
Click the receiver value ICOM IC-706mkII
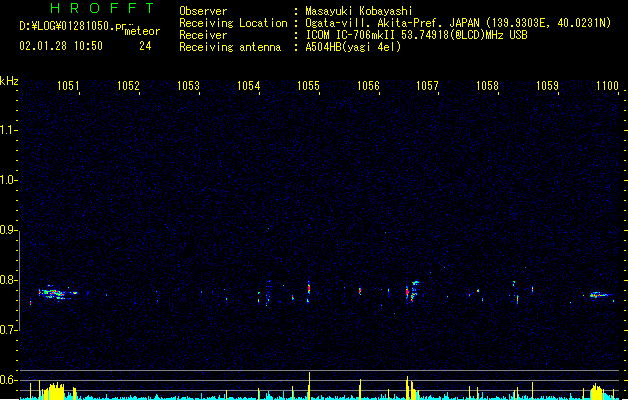[351, 35]
